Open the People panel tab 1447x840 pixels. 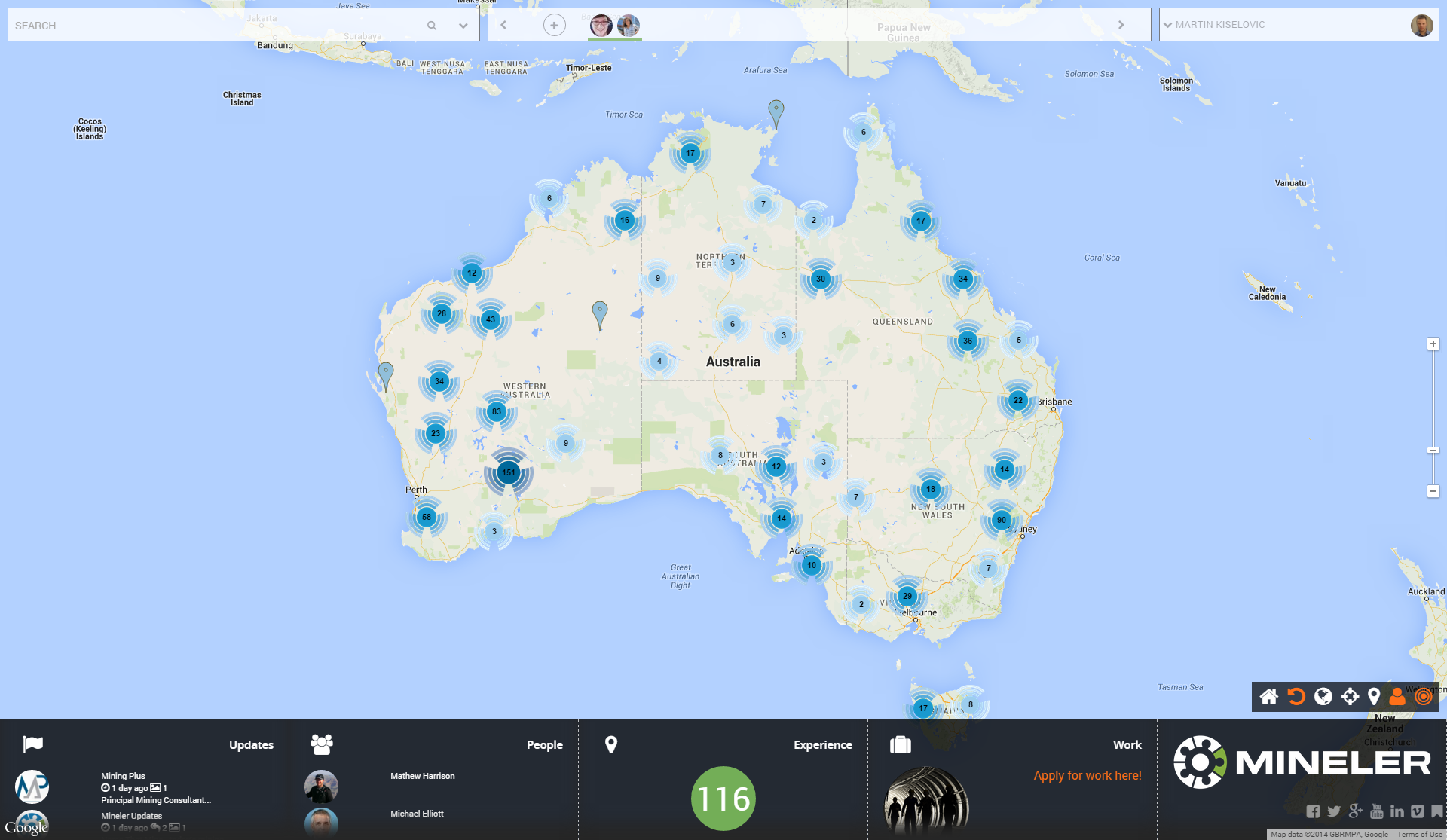544,744
